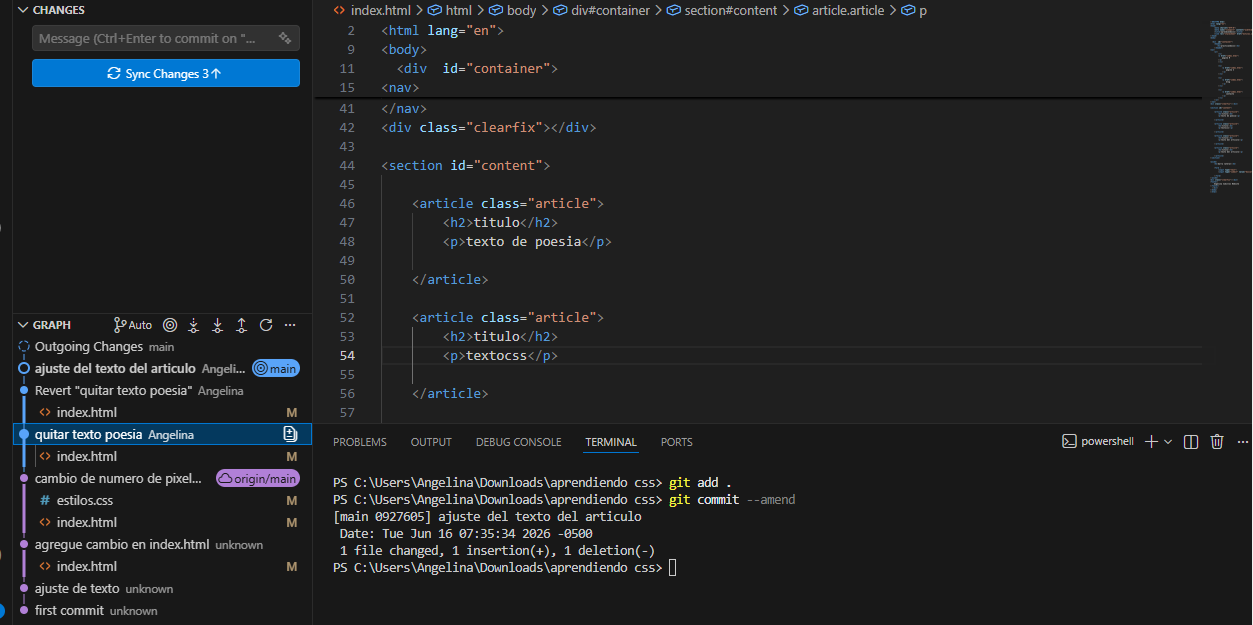Click the main branch badge in the graph
Screen dimensions: 1253x625
276,369
